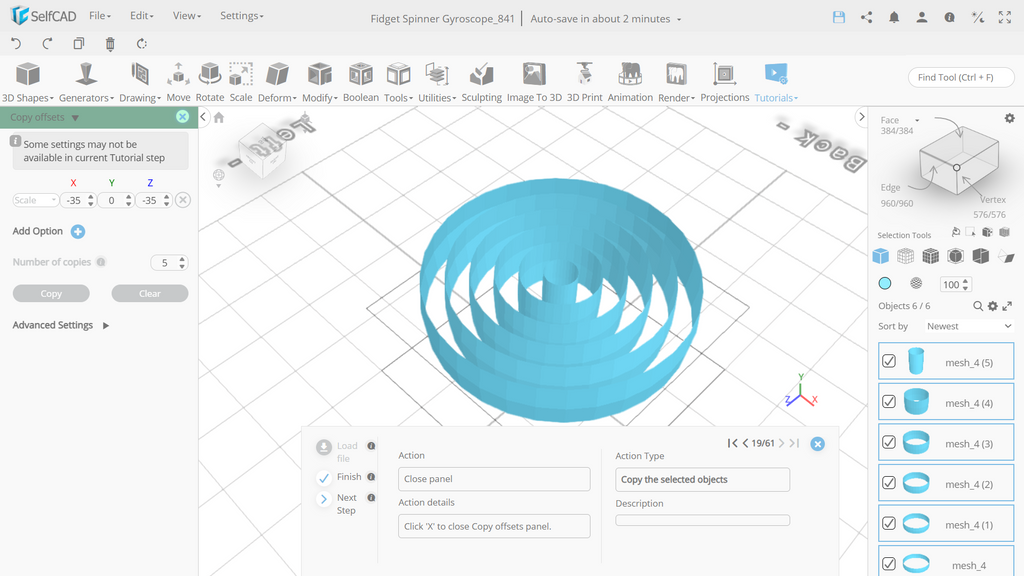Uncheck the mesh_4 (5) object checkbox
This screenshot has height=576, width=1024.
tap(889, 361)
